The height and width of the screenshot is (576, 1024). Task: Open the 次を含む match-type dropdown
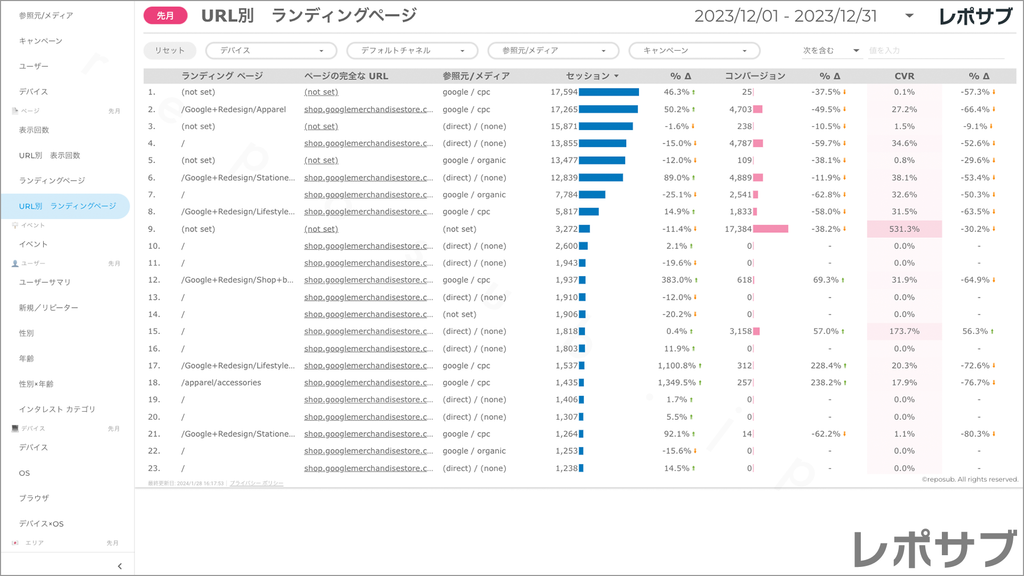tap(830, 50)
